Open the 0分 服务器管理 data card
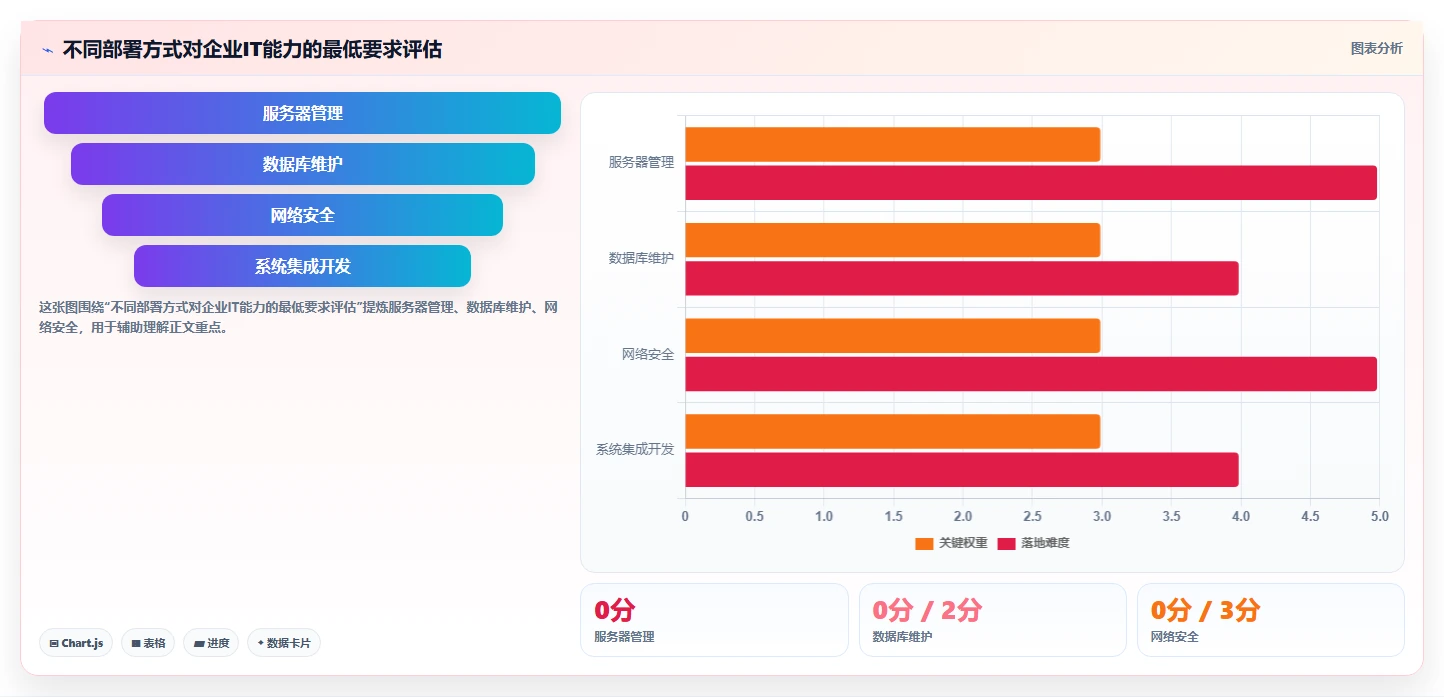The width and height of the screenshot is (1444, 697). [714, 620]
